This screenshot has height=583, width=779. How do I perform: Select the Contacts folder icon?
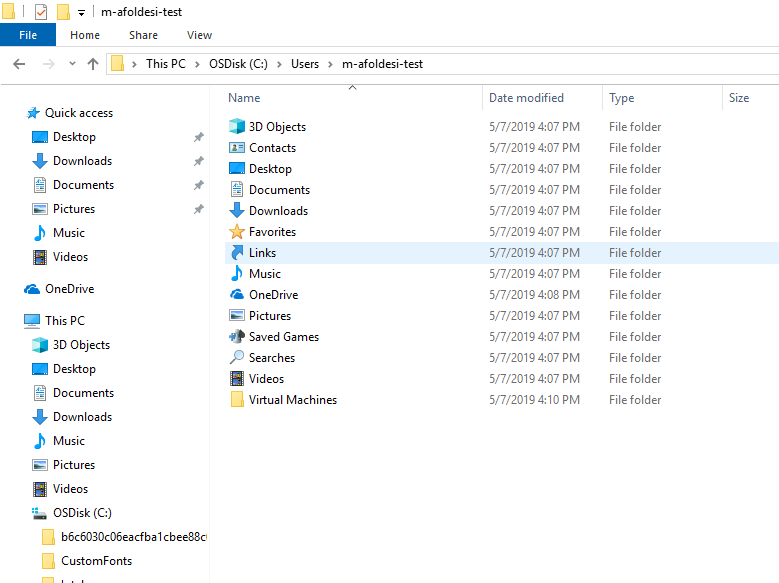click(236, 148)
